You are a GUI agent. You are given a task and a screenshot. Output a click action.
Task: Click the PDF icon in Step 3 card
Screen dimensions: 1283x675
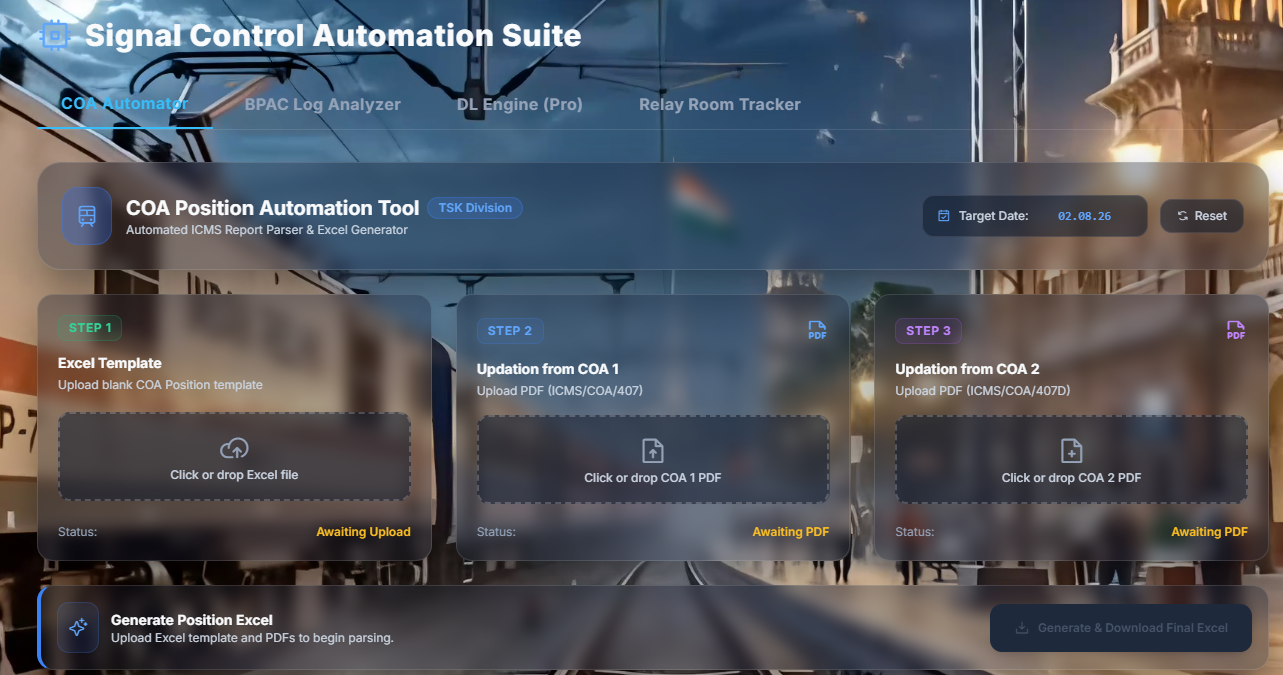pyautogui.click(x=1236, y=331)
